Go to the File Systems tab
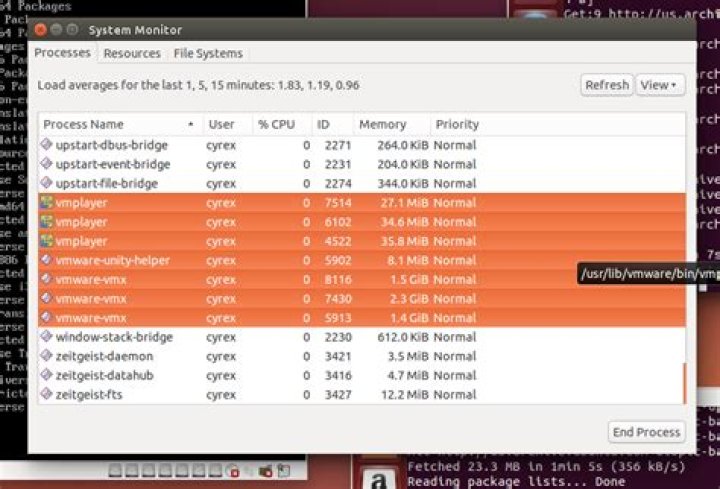 click(208, 53)
